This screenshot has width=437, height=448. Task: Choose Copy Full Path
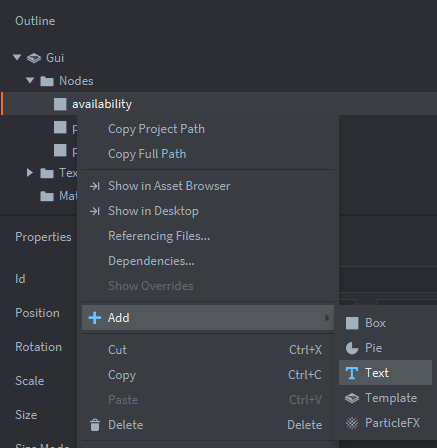147,154
